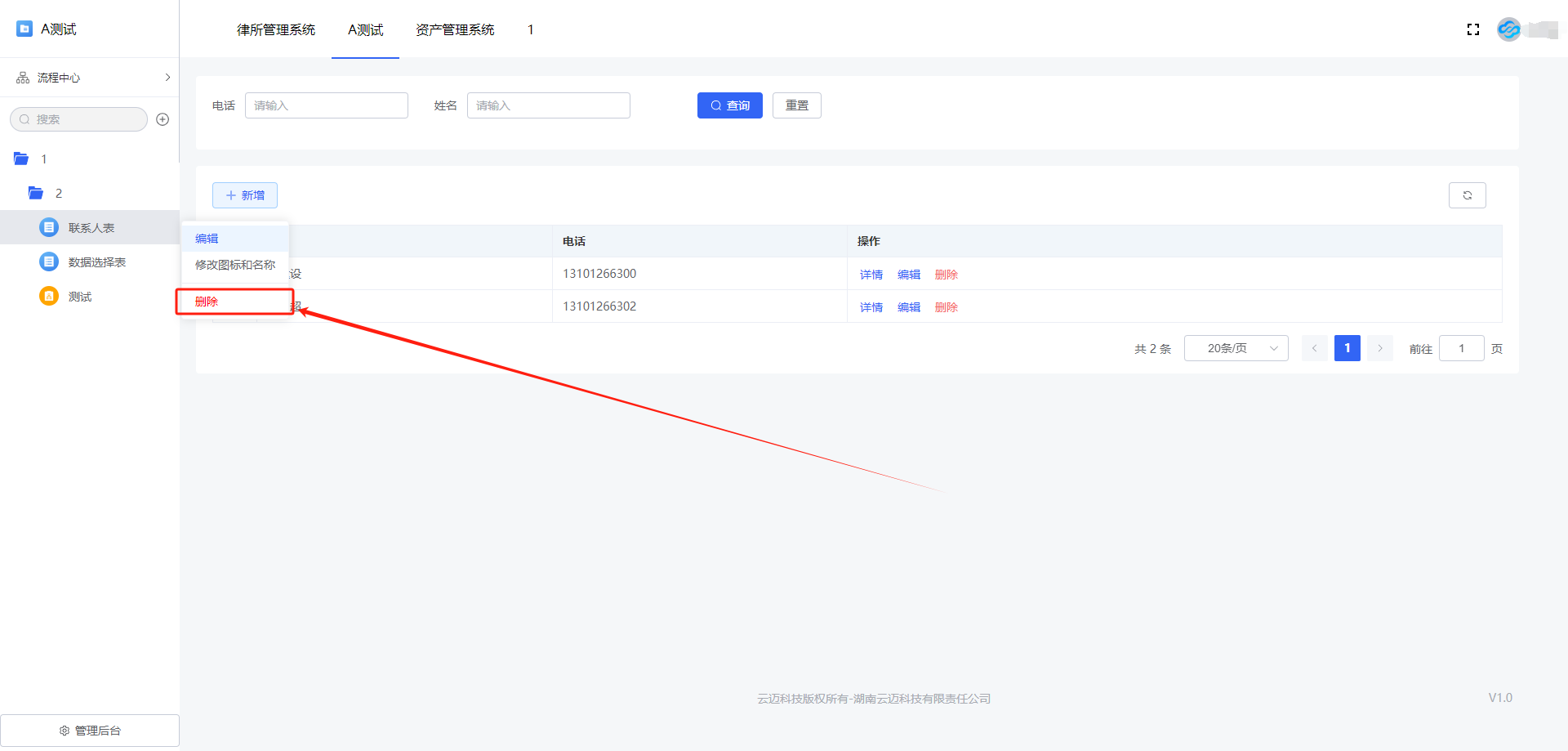Collapse folder 2 in the sidebar tree
1568x751 pixels.
point(37,194)
